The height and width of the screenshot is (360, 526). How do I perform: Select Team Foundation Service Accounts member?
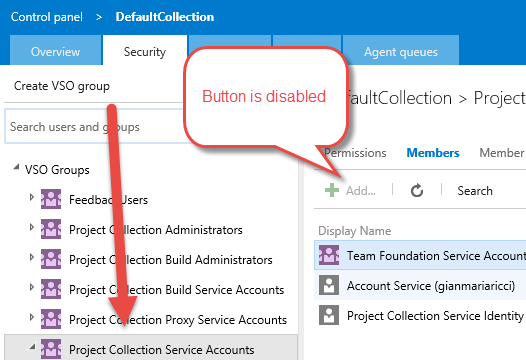click(x=420, y=255)
